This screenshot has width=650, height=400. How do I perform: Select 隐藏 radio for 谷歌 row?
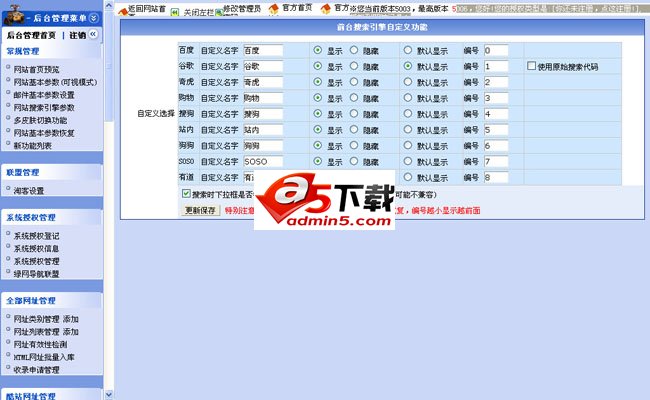click(354, 66)
